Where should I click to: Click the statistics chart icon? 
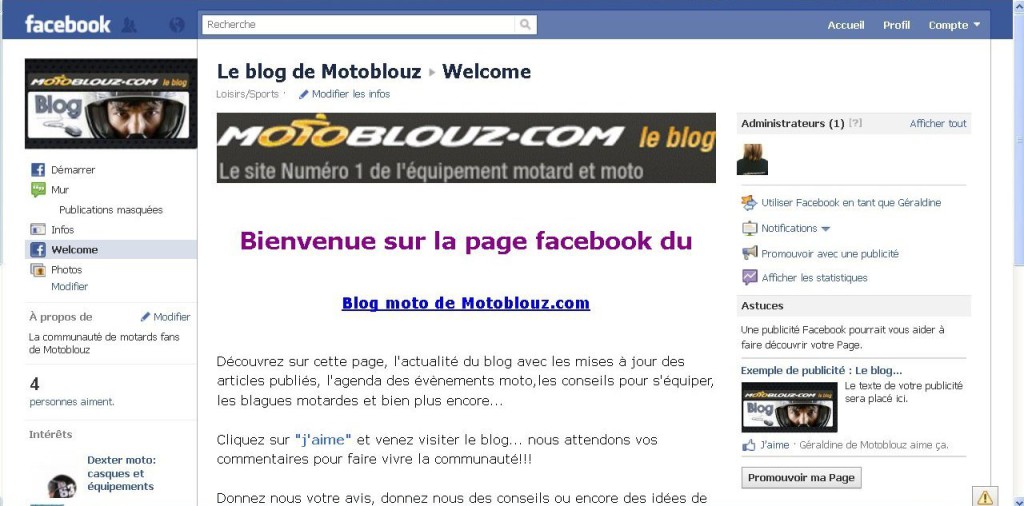(x=749, y=277)
